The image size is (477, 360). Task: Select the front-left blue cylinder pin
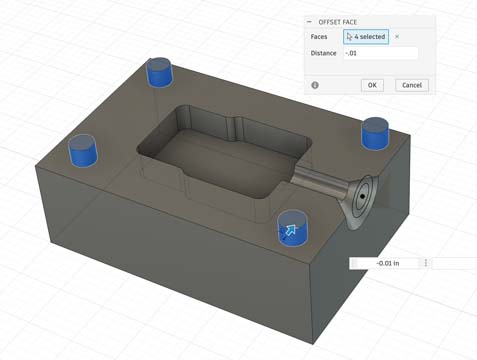coord(83,150)
